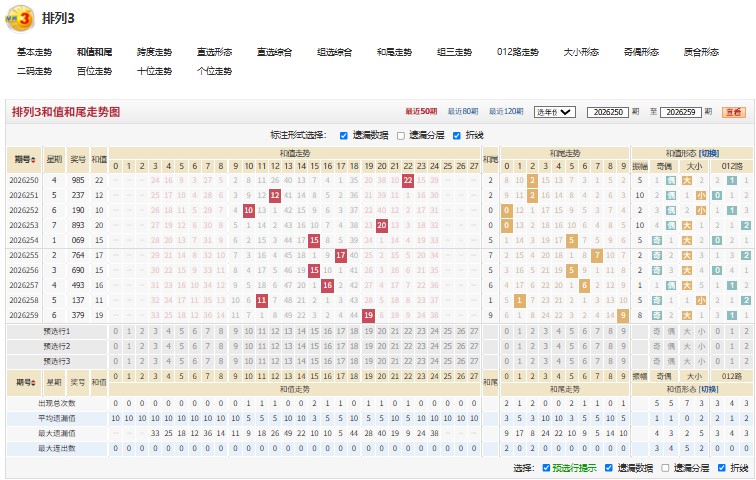Select number 25 in 预选行3 row

point(447,361)
